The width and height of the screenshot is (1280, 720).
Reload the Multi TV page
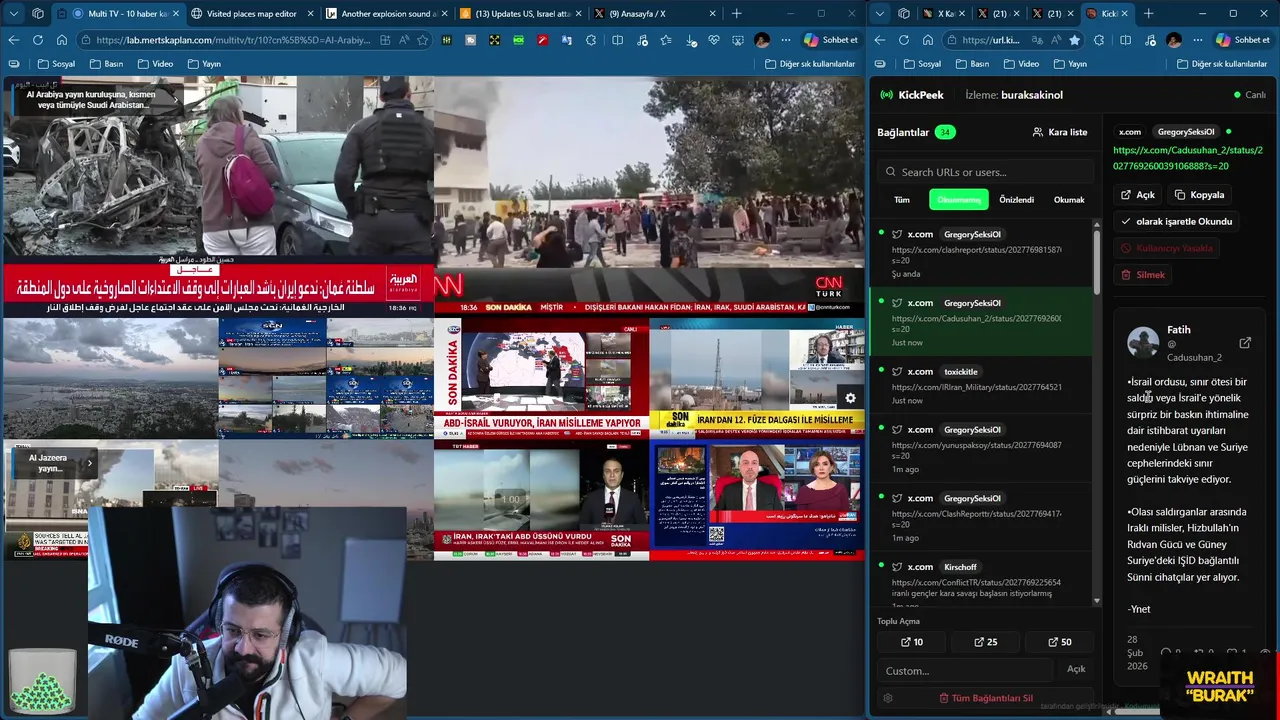click(x=37, y=40)
